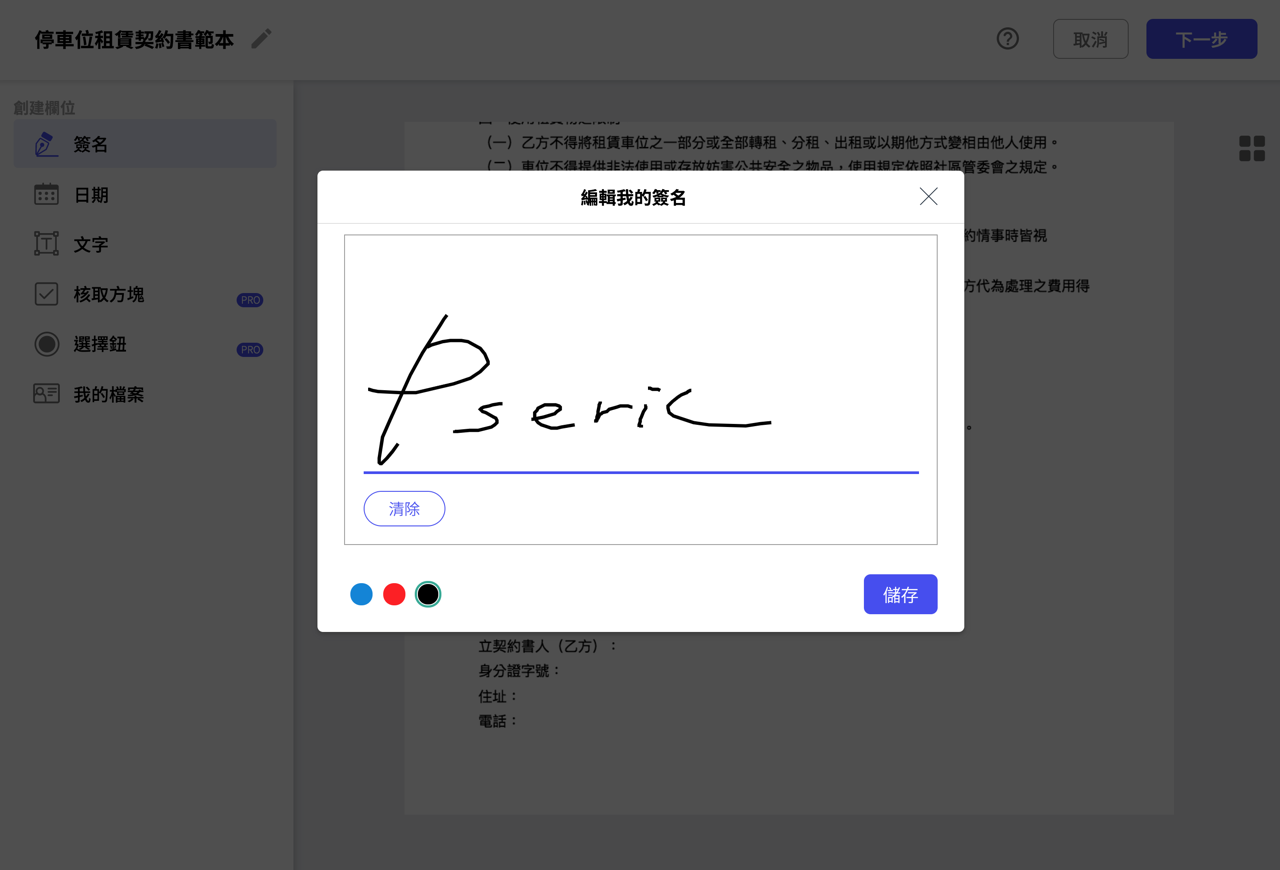Screen dimensions: 1280x870
Task: Click the 下一步 button
Action: click(1201, 39)
